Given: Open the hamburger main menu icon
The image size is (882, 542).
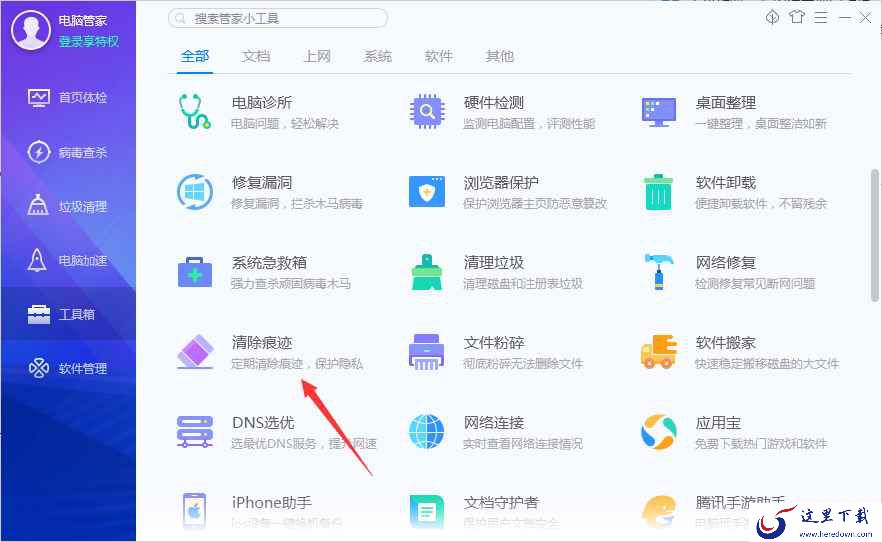Looking at the screenshot, I should point(821,17).
